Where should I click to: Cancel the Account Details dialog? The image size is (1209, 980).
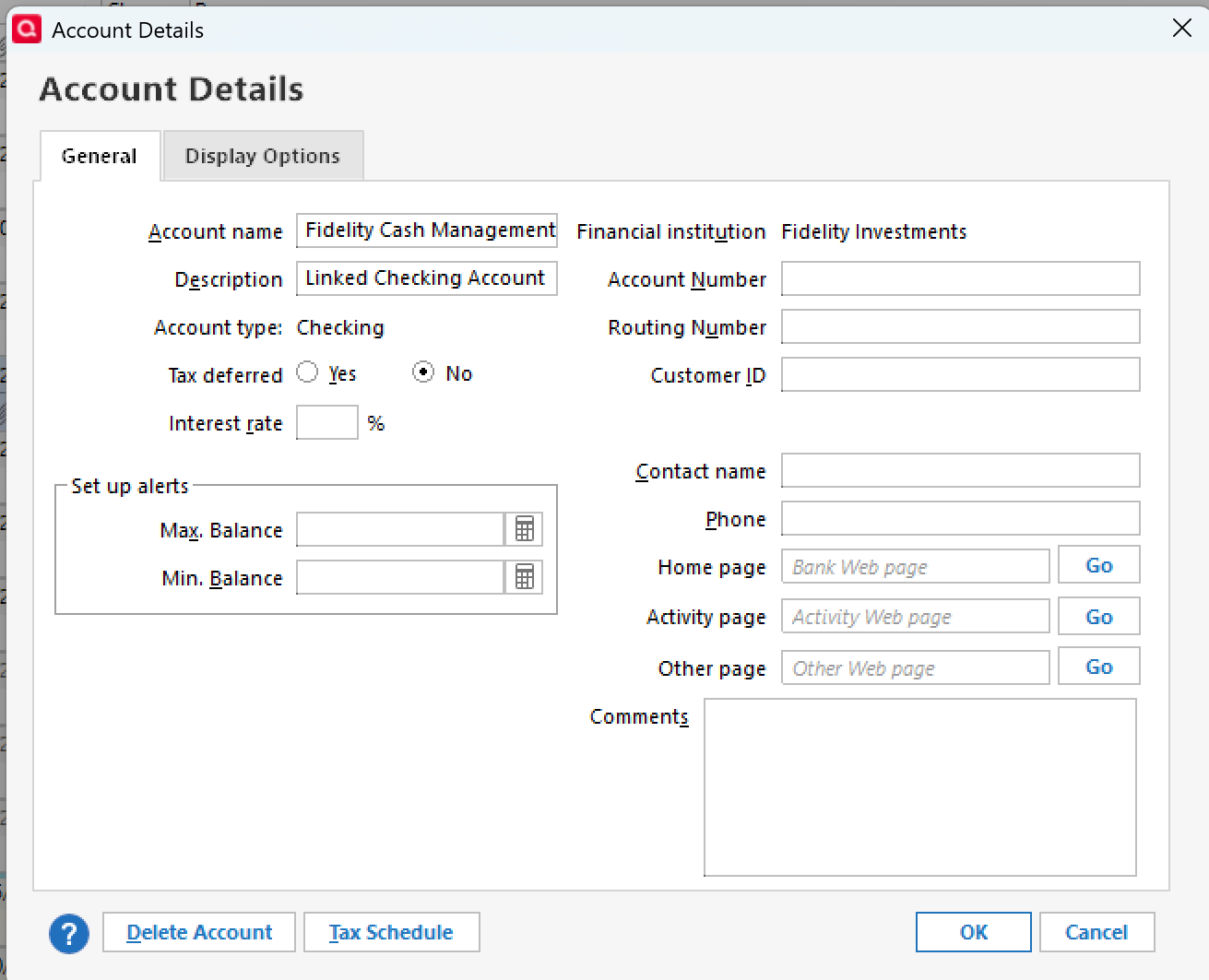(x=1096, y=932)
